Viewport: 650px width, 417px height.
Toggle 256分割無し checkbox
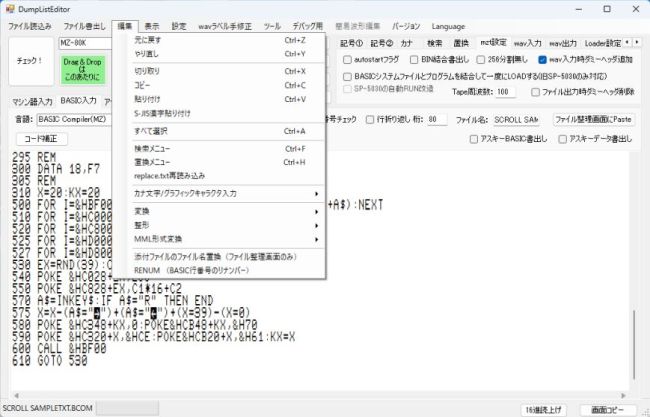[x=480, y=60]
